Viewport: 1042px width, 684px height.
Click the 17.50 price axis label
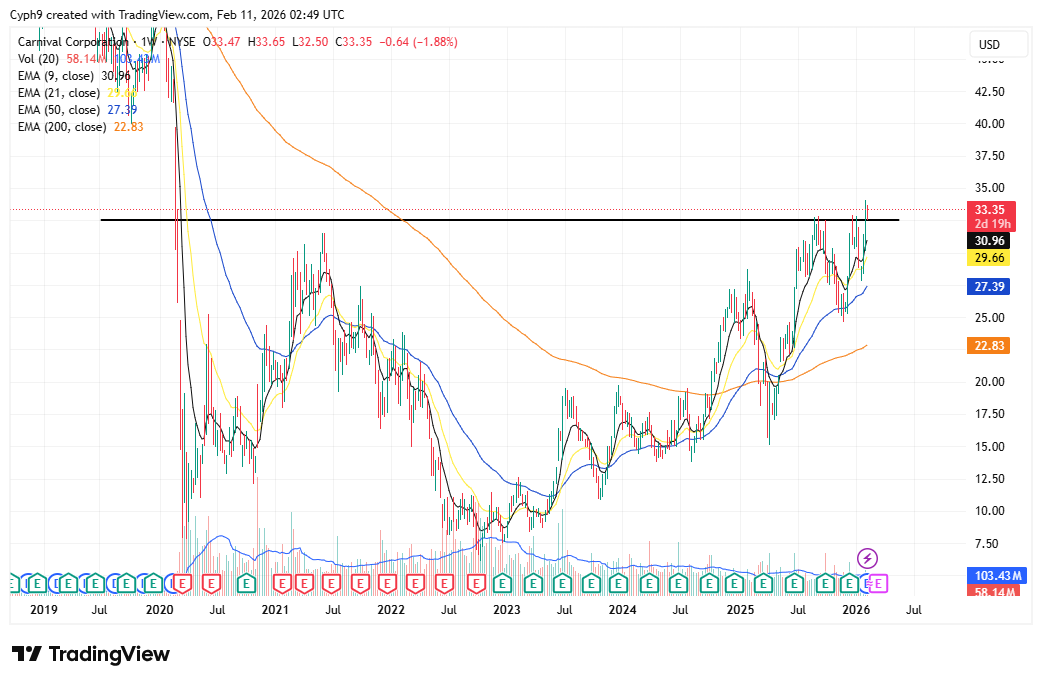coord(990,414)
